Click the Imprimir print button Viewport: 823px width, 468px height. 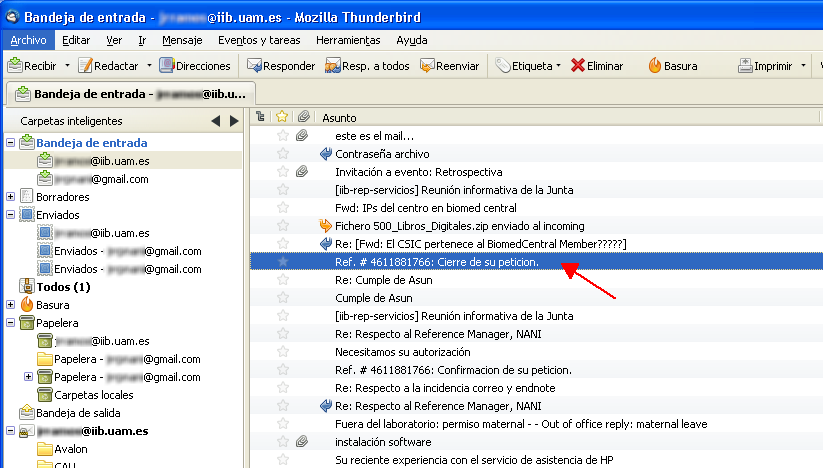point(765,66)
